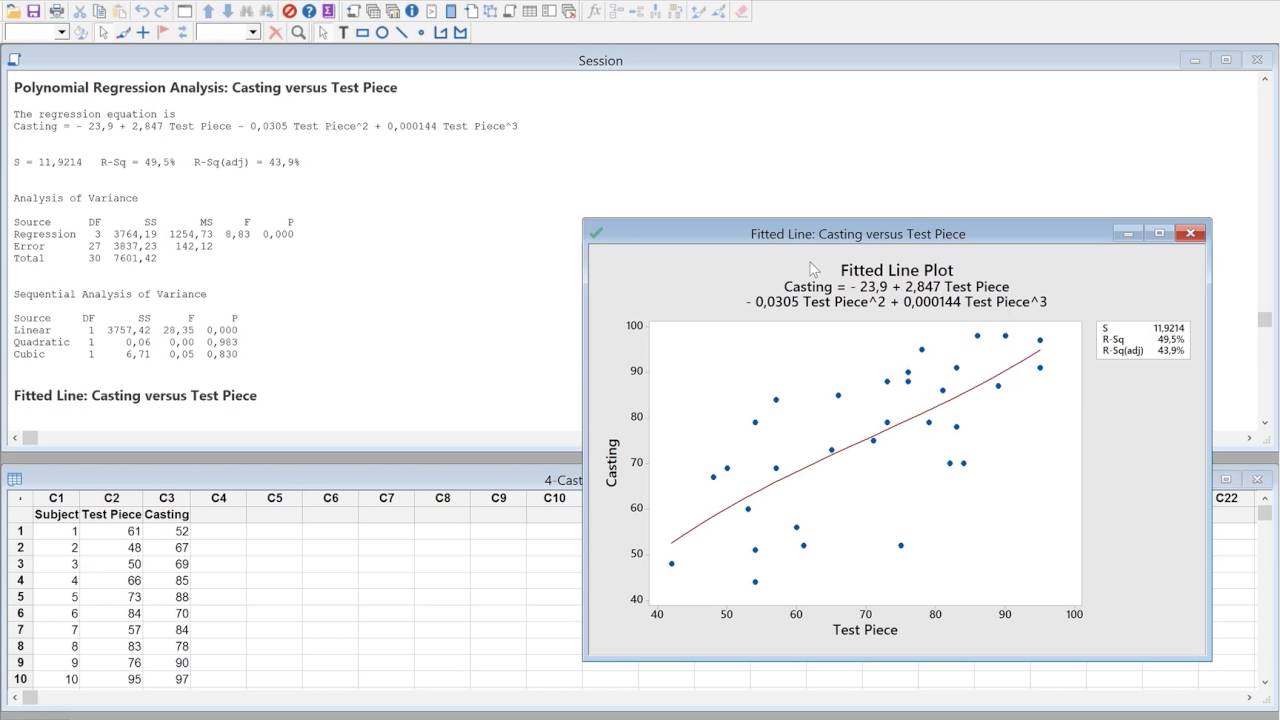Select column header C1
This screenshot has height=720, width=1280.
(x=56, y=498)
